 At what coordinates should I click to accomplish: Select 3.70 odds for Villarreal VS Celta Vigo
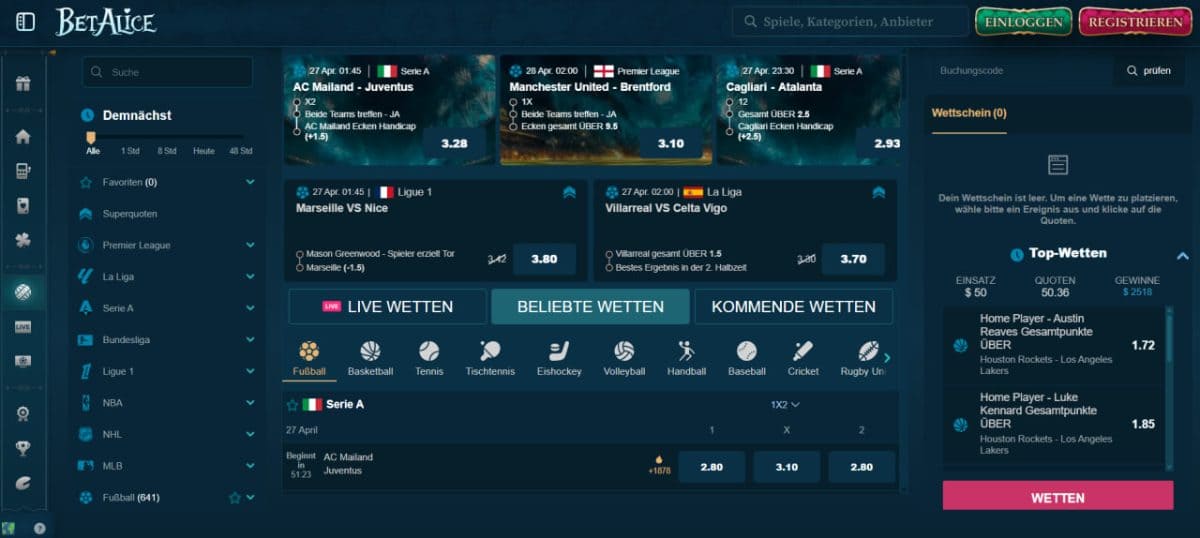click(x=853, y=259)
